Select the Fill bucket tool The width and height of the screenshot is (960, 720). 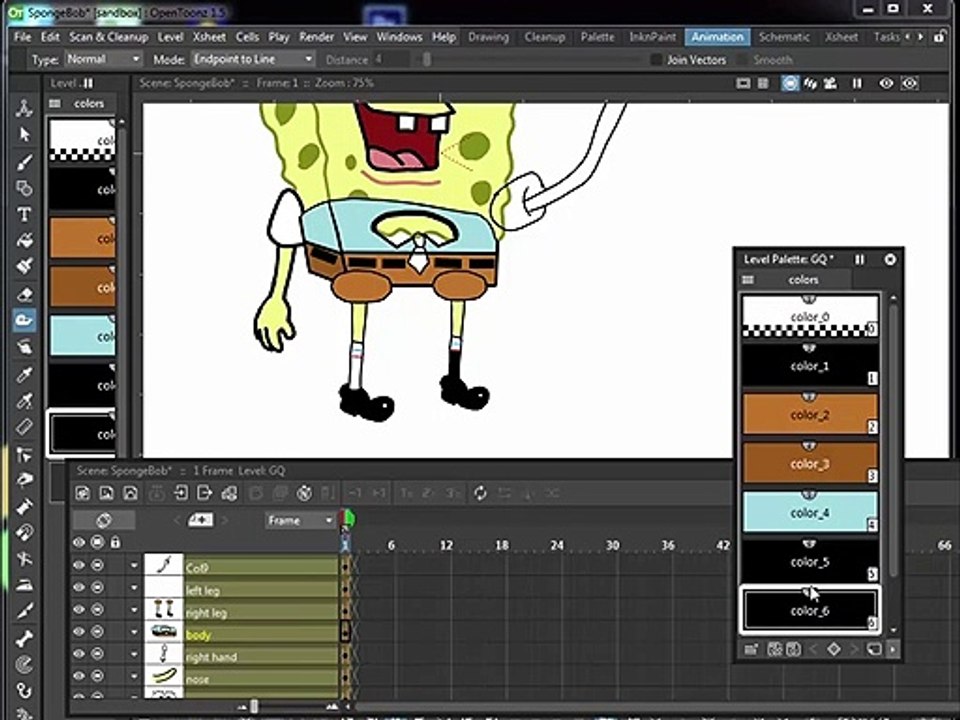click(x=24, y=241)
